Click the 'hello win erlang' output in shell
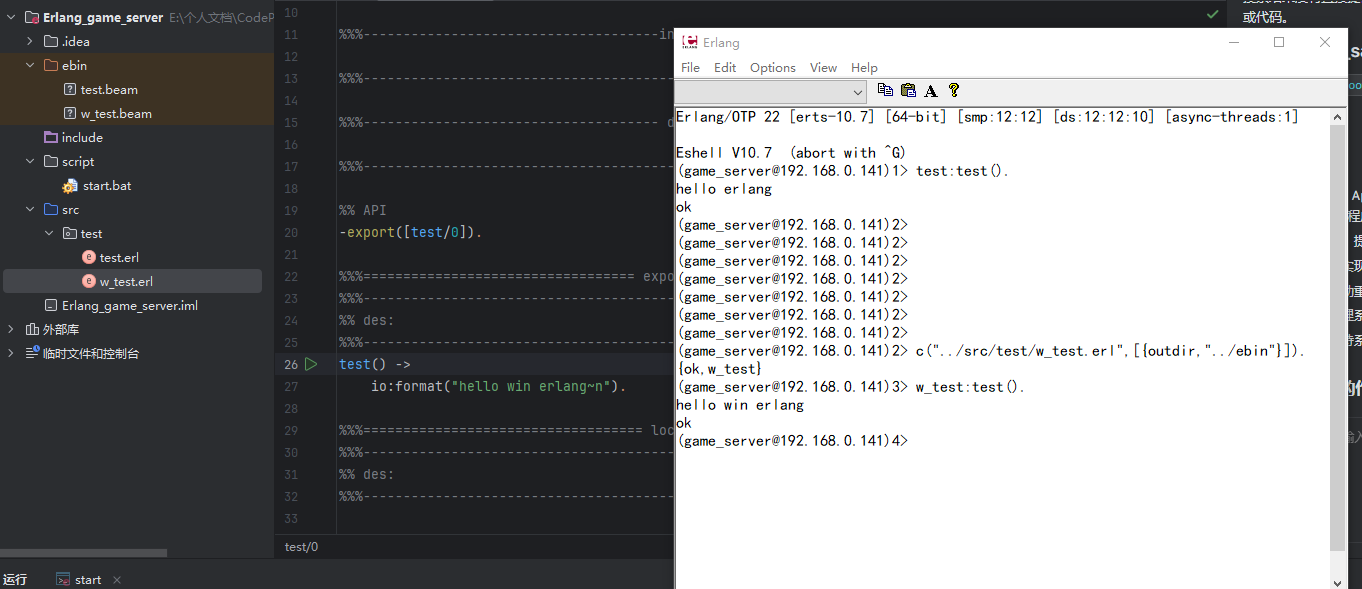The height and width of the screenshot is (589, 1362). [740, 405]
